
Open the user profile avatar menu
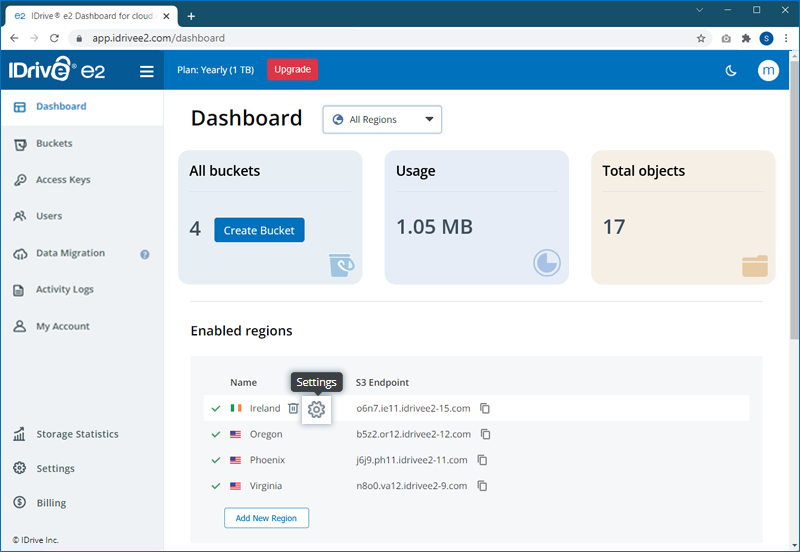point(768,70)
